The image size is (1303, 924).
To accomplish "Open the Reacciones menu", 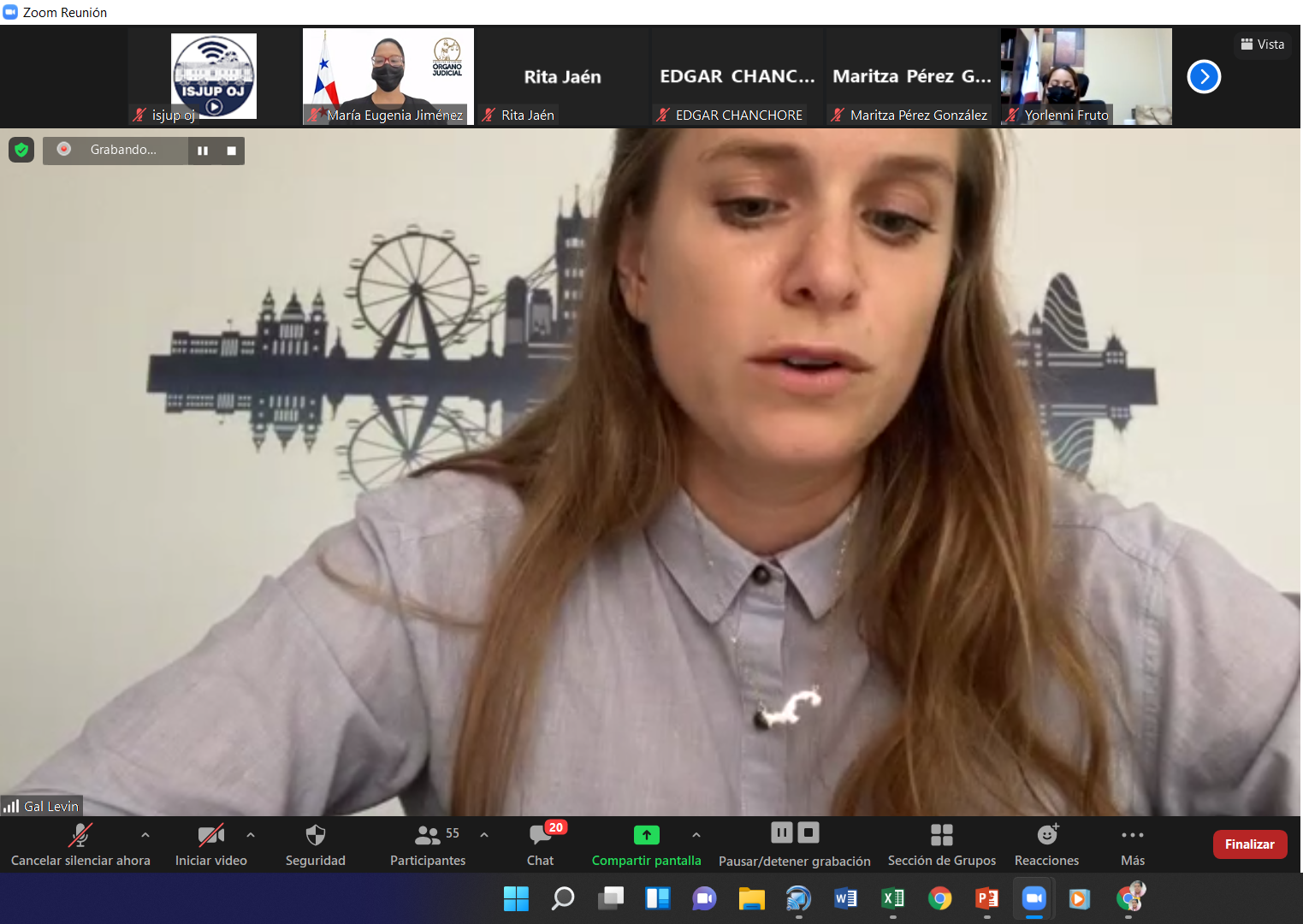I will click(x=1047, y=844).
